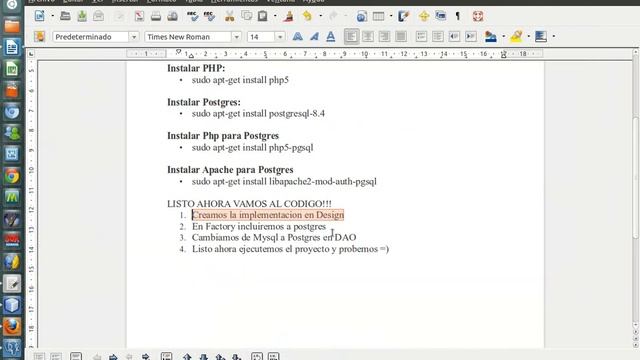Insert a hyperlink with the globe icon

362,16
